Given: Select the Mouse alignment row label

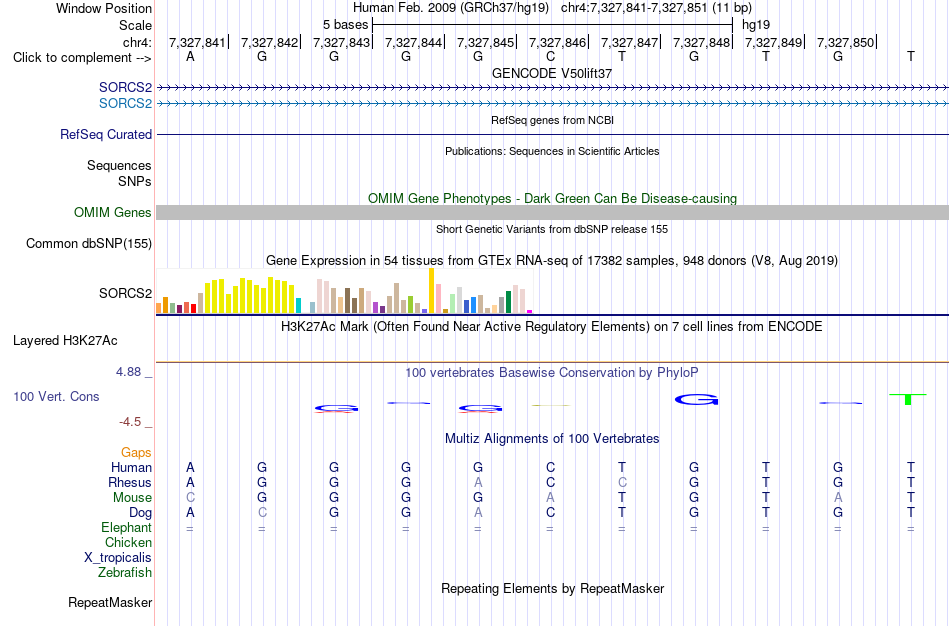Looking at the screenshot, I should point(132,498).
